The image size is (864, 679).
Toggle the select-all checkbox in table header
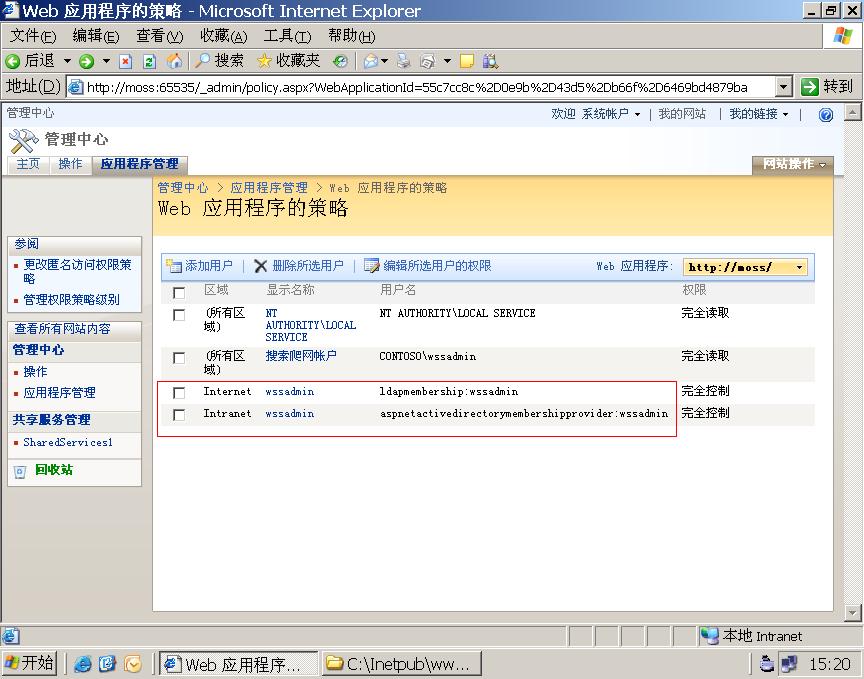(x=179, y=293)
